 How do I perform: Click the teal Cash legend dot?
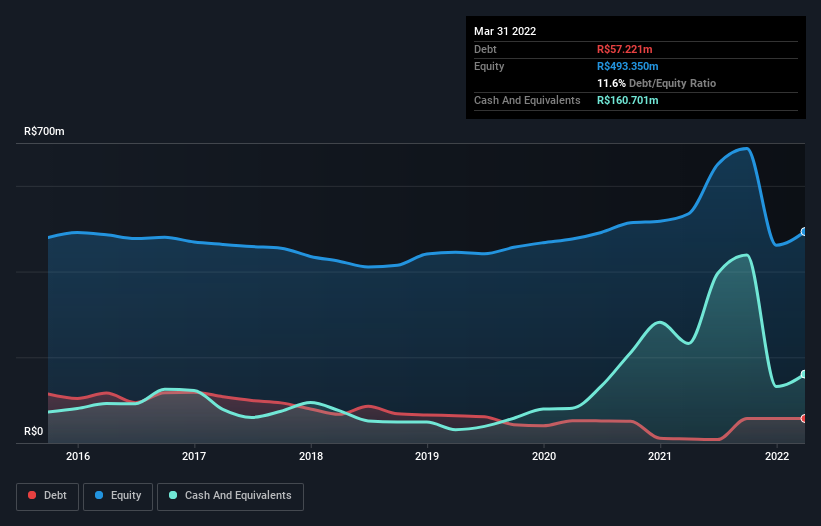click(x=173, y=495)
